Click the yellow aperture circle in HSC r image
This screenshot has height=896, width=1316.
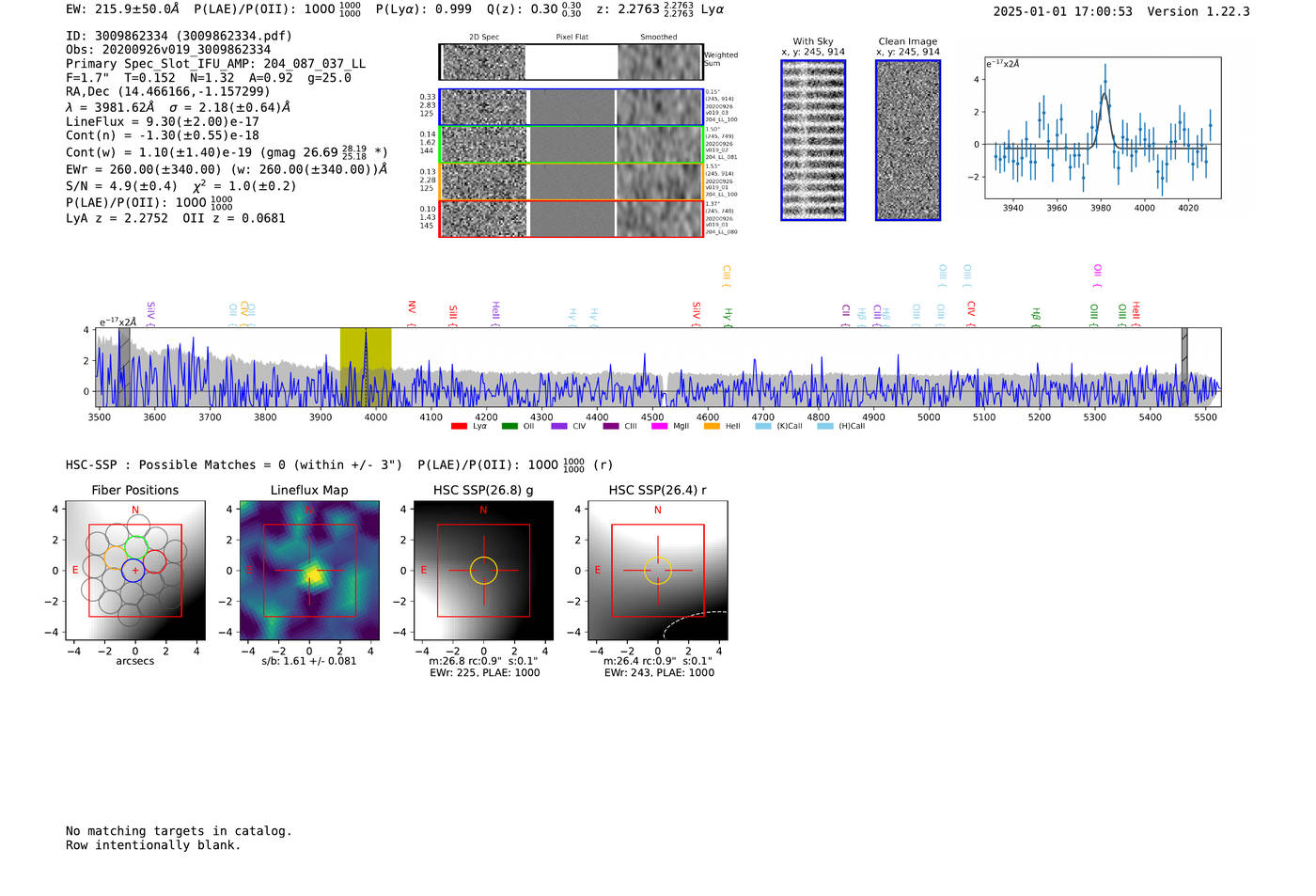[x=658, y=571]
